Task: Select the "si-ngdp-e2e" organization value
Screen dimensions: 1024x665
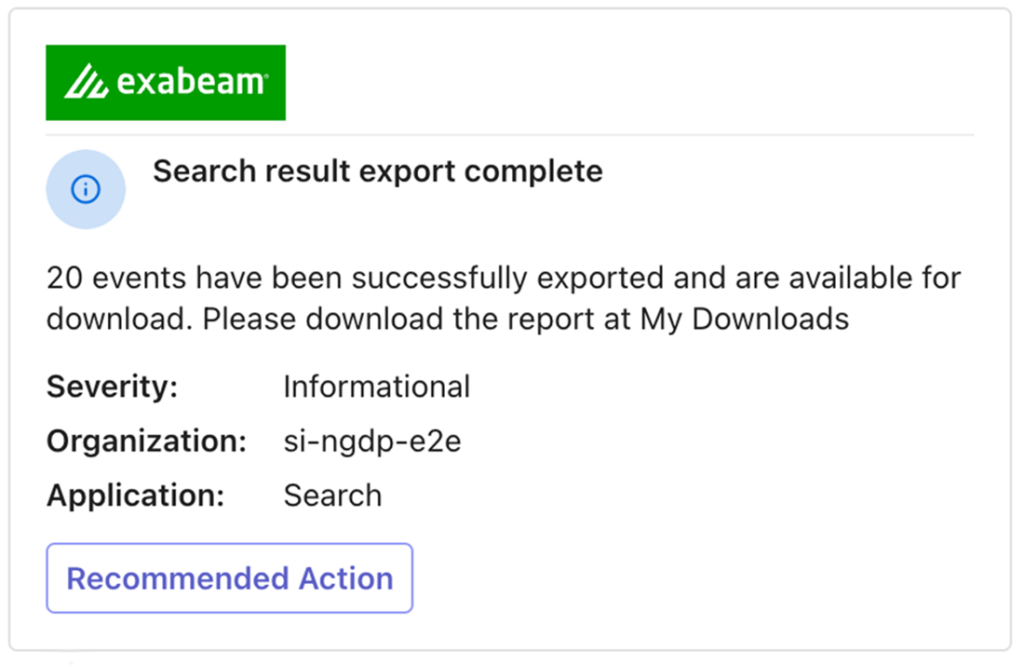Action: (x=372, y=441)
